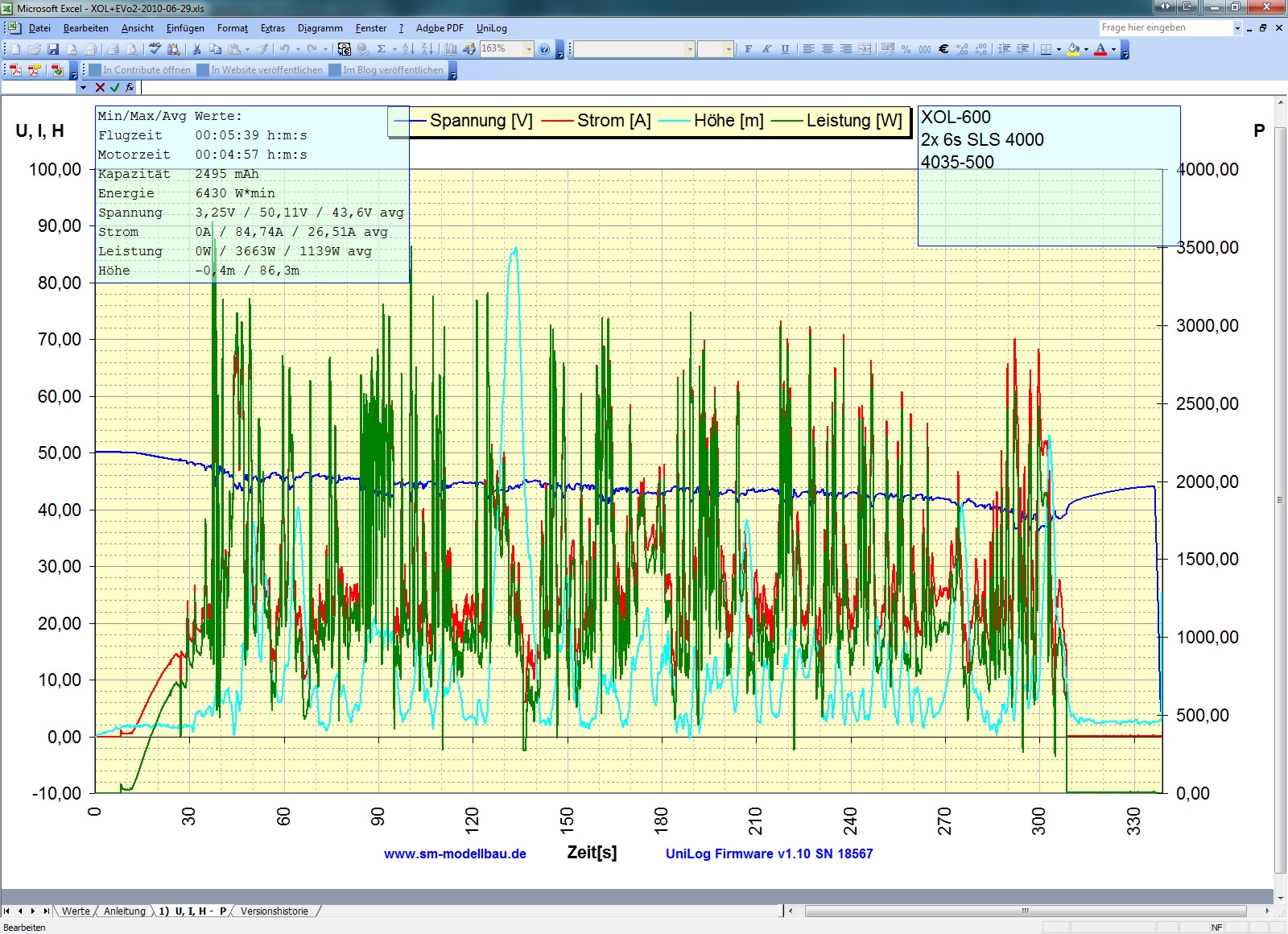Expand the Borders dropdown arrow
The width and height of the screenshot is (1288, 934).
point(1059,49)
